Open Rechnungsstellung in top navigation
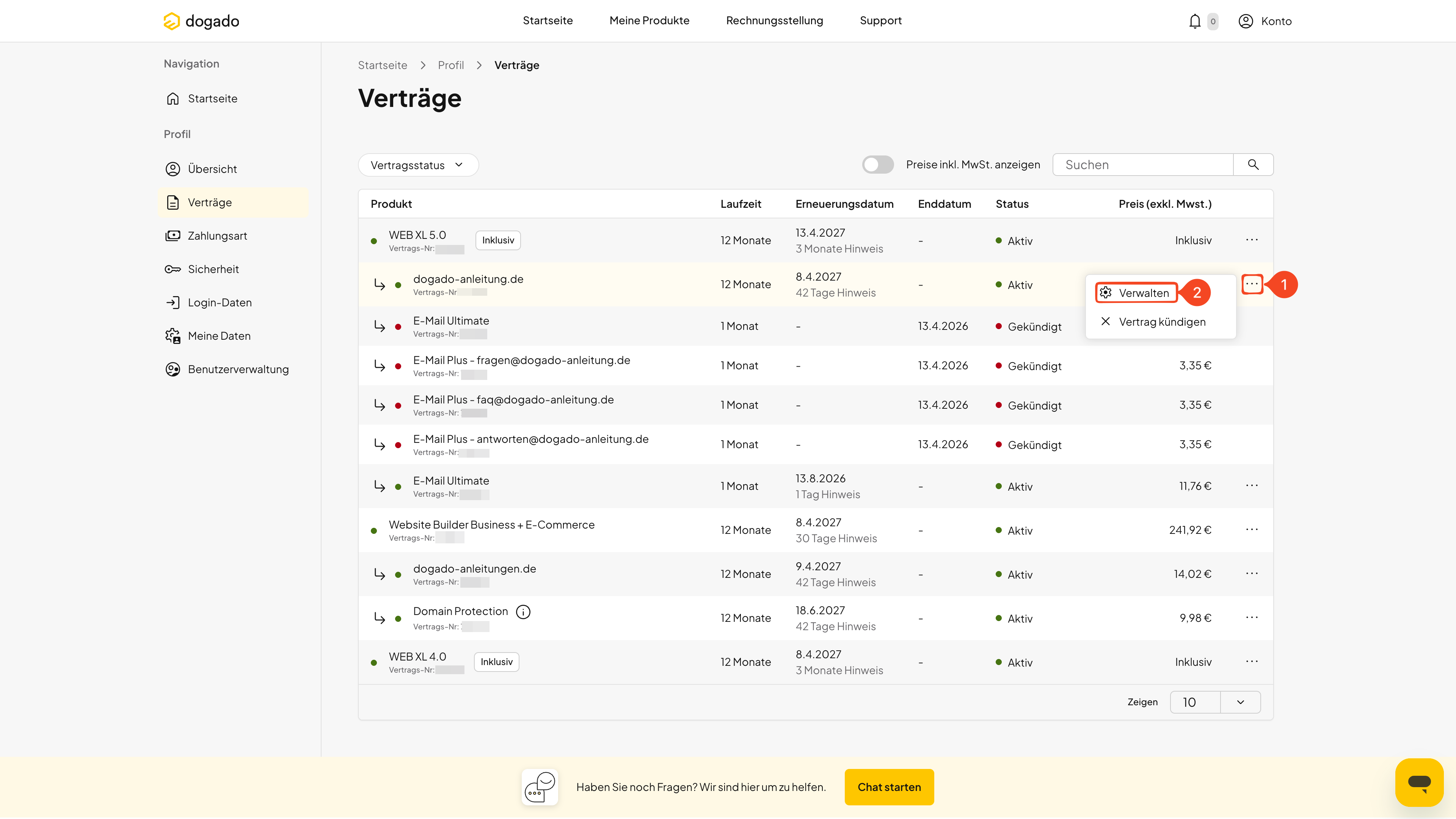Image resolution: width=1456 pixels, height=819 pixels. [x=774, y=20]
